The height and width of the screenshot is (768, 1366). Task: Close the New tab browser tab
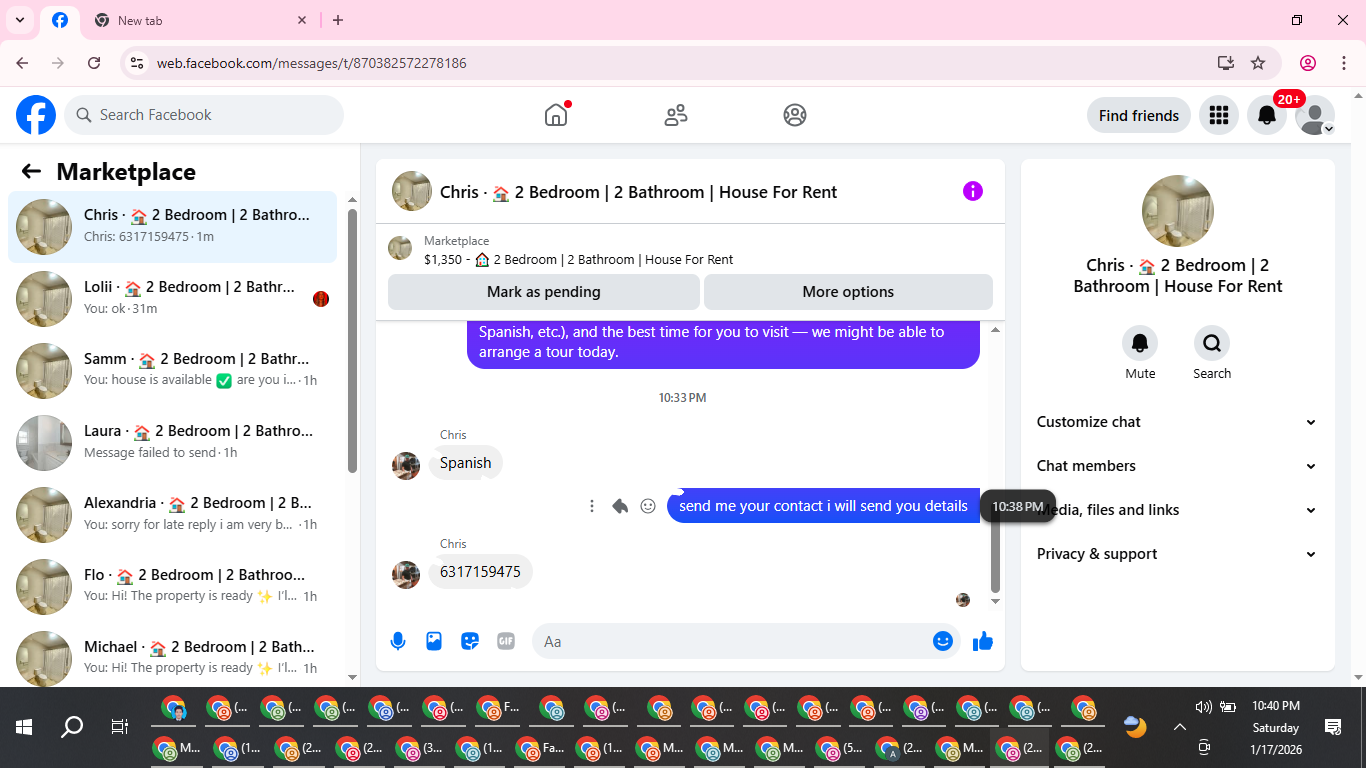[x=302, y=20]
